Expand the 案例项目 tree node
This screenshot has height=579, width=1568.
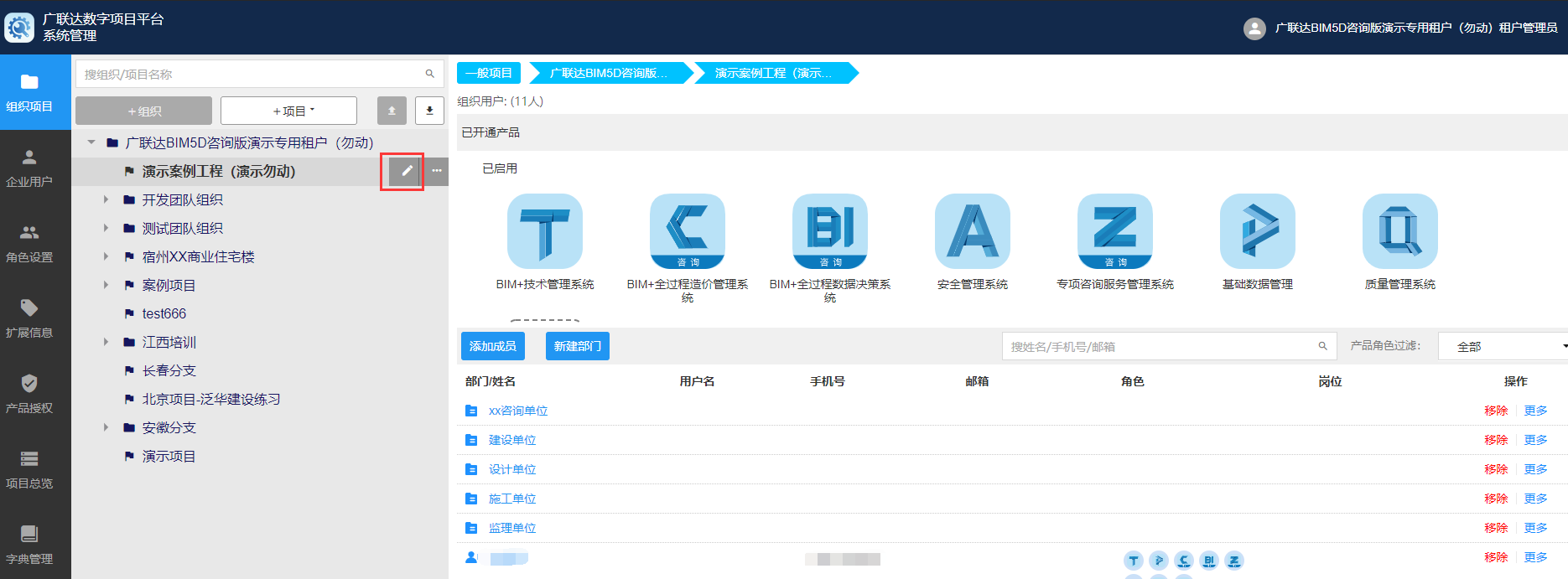[106, 285]
